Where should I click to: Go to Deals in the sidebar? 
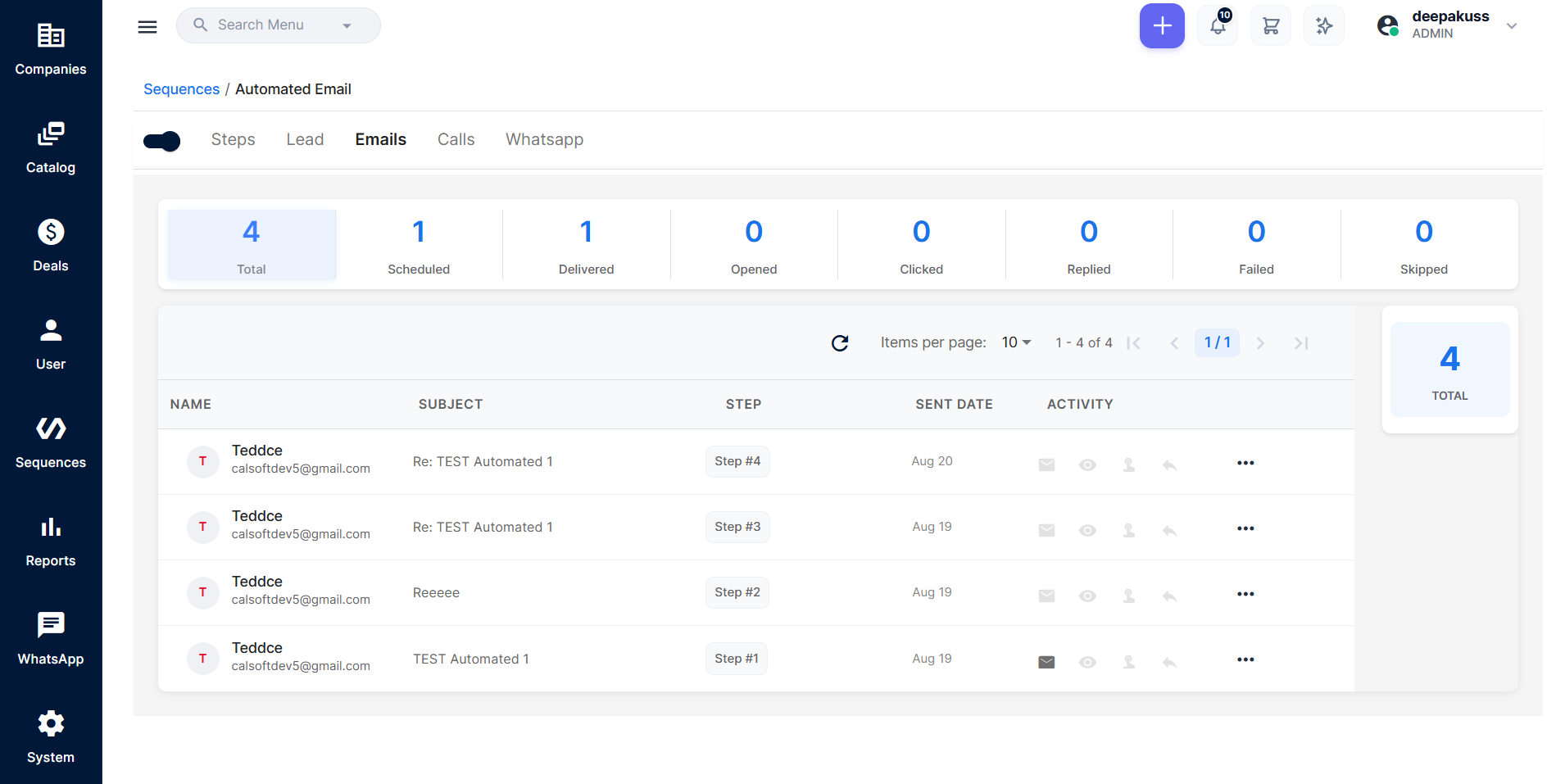pyautogui.click(x=51, y=246)
